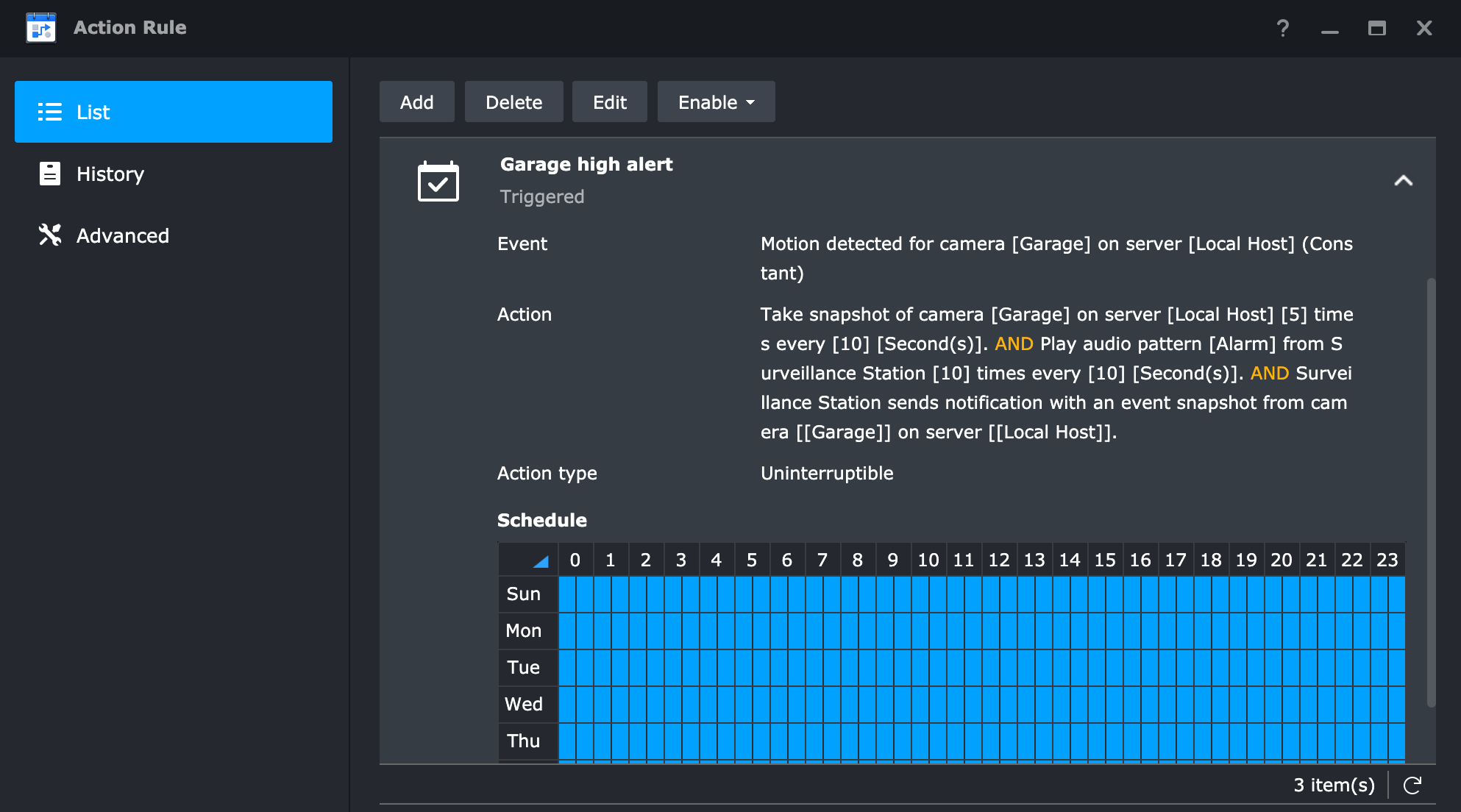Click hour 12 column header

coord(999,560)
